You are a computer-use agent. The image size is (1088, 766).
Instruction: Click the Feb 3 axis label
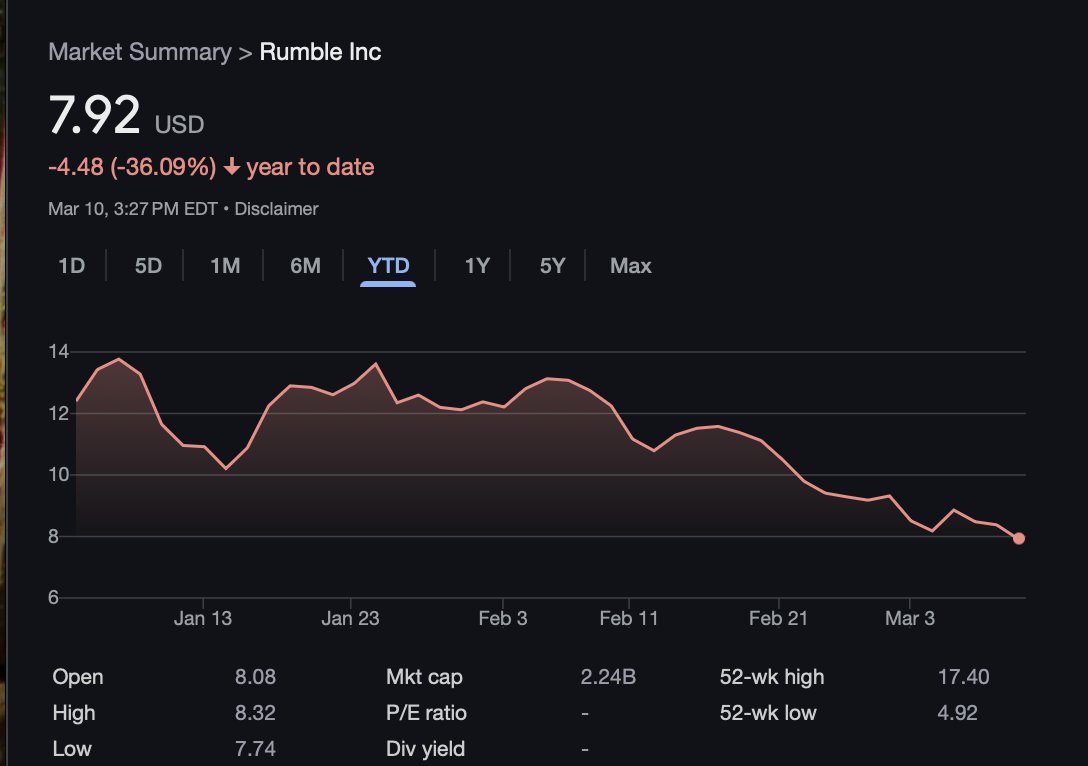[x=503, y=618]
